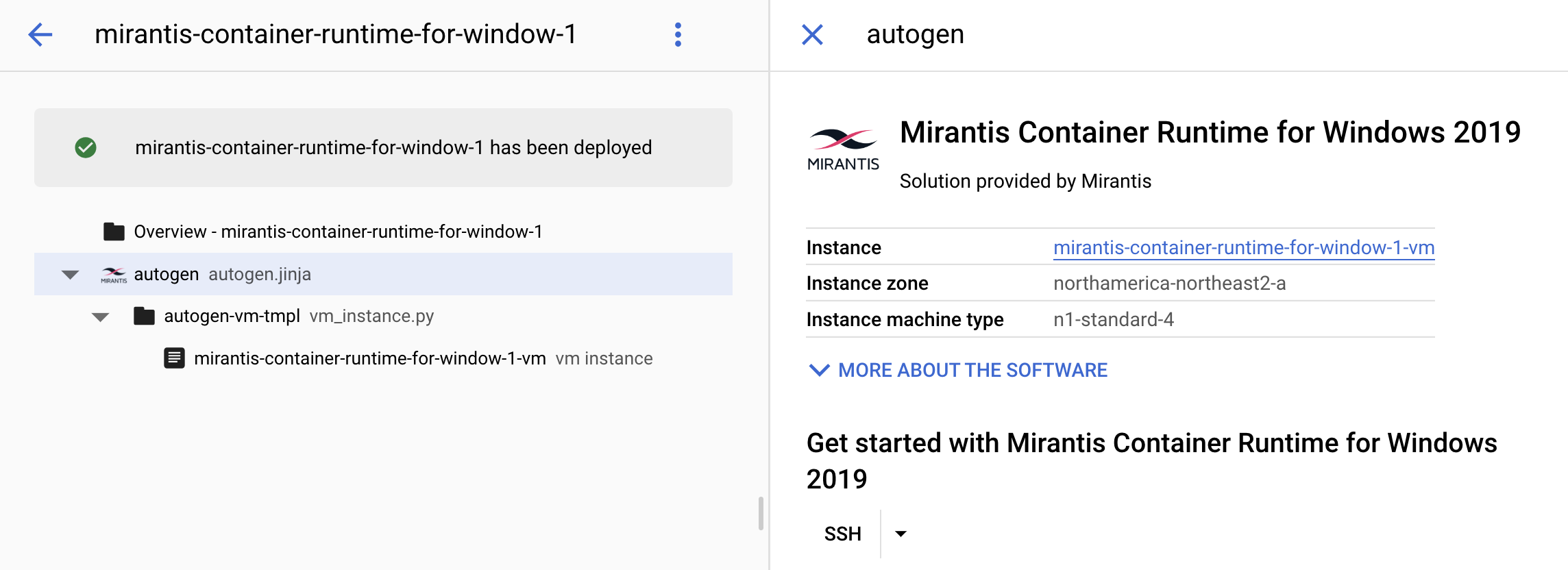
Task: Click the vm_instance.py file label
Action: tap(371, 316)
